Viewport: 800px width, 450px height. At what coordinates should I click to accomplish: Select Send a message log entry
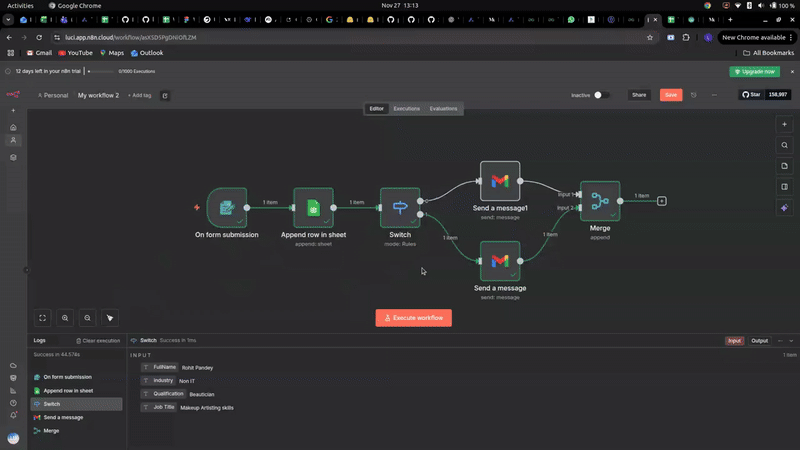coord(77,417)
